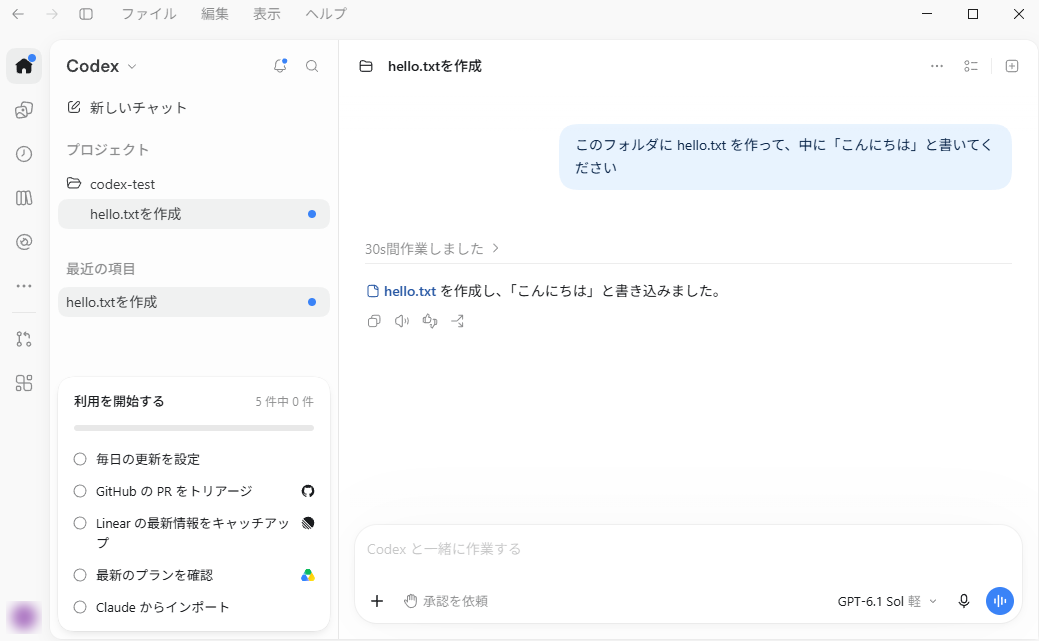Click the thumbs feedback icon
This screenshot has height=641, width=1039.
(430, 321)
